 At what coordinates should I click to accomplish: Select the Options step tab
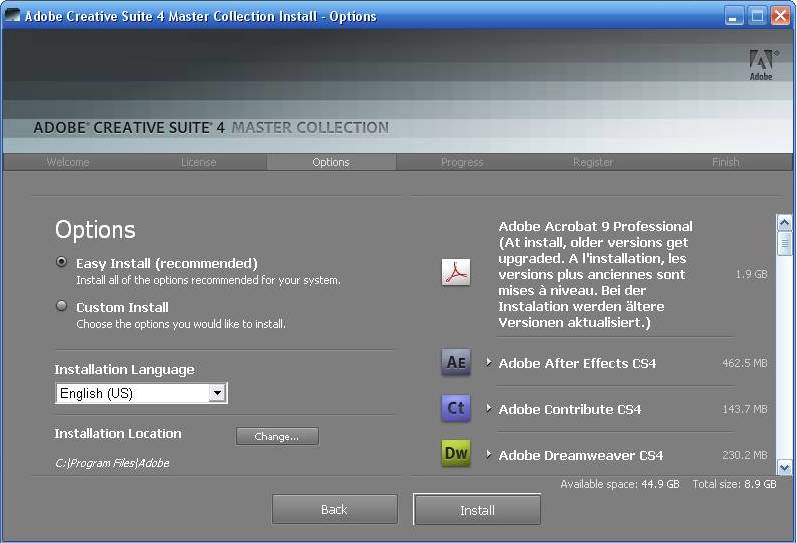(x=331, y=162)
